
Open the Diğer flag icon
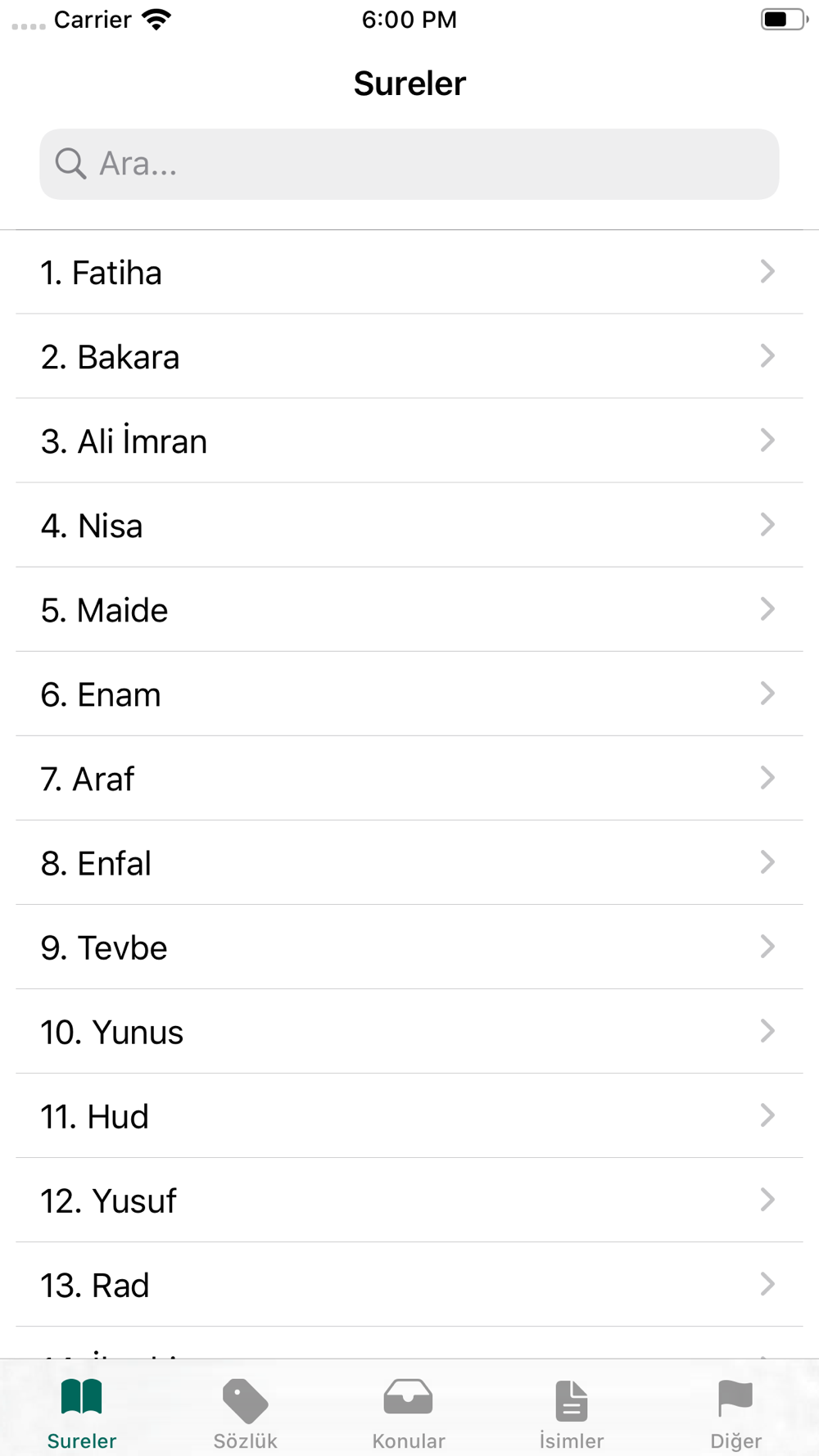pos(735,1398)
